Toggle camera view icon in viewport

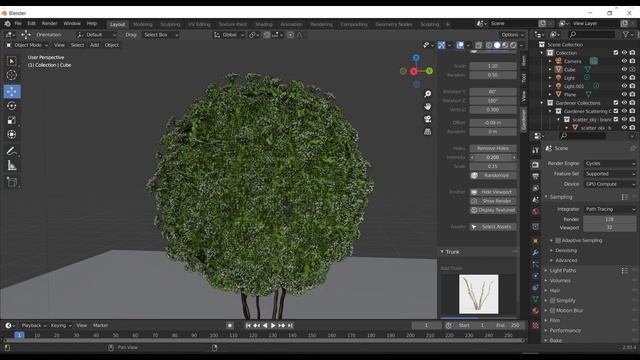point(427,119)
